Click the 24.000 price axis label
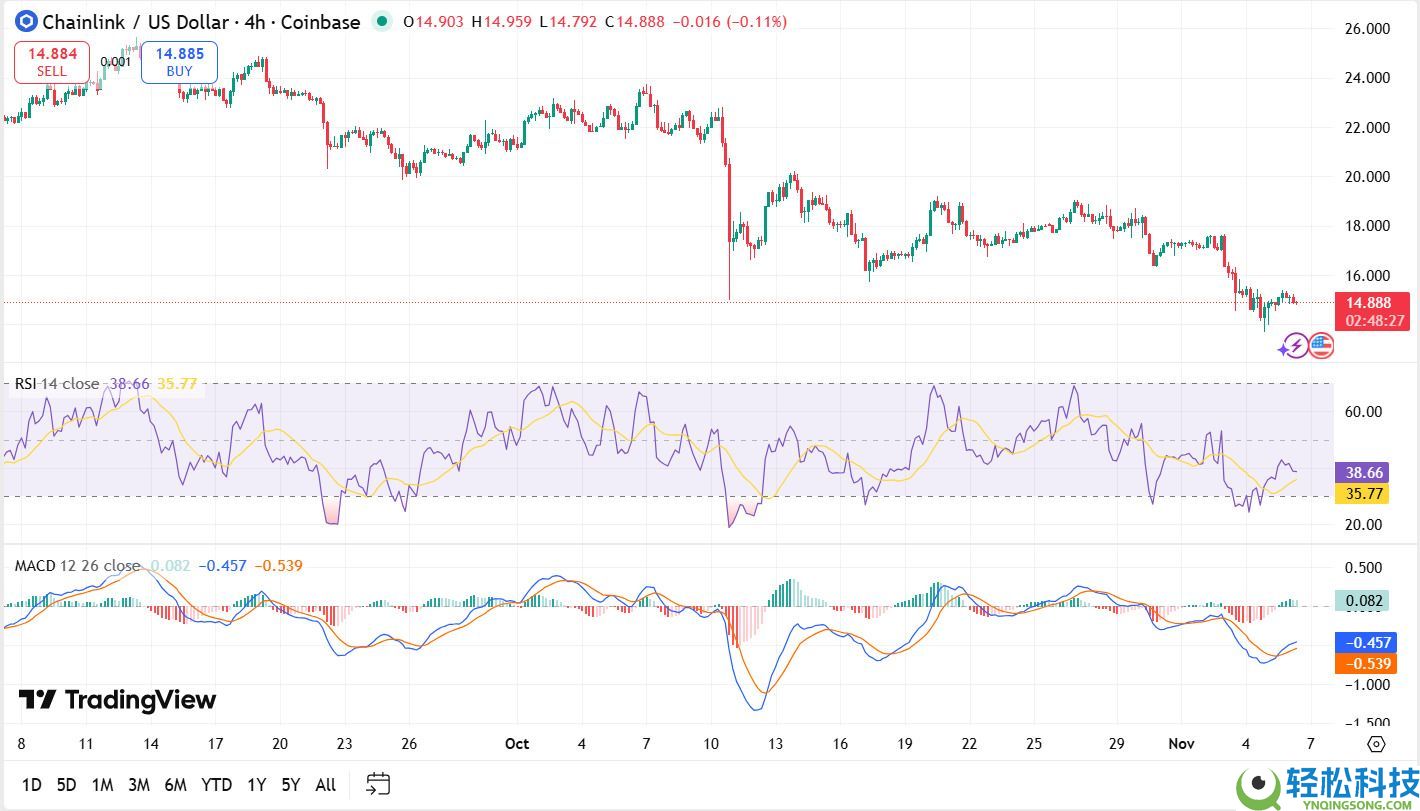 tap(1367, 78)
